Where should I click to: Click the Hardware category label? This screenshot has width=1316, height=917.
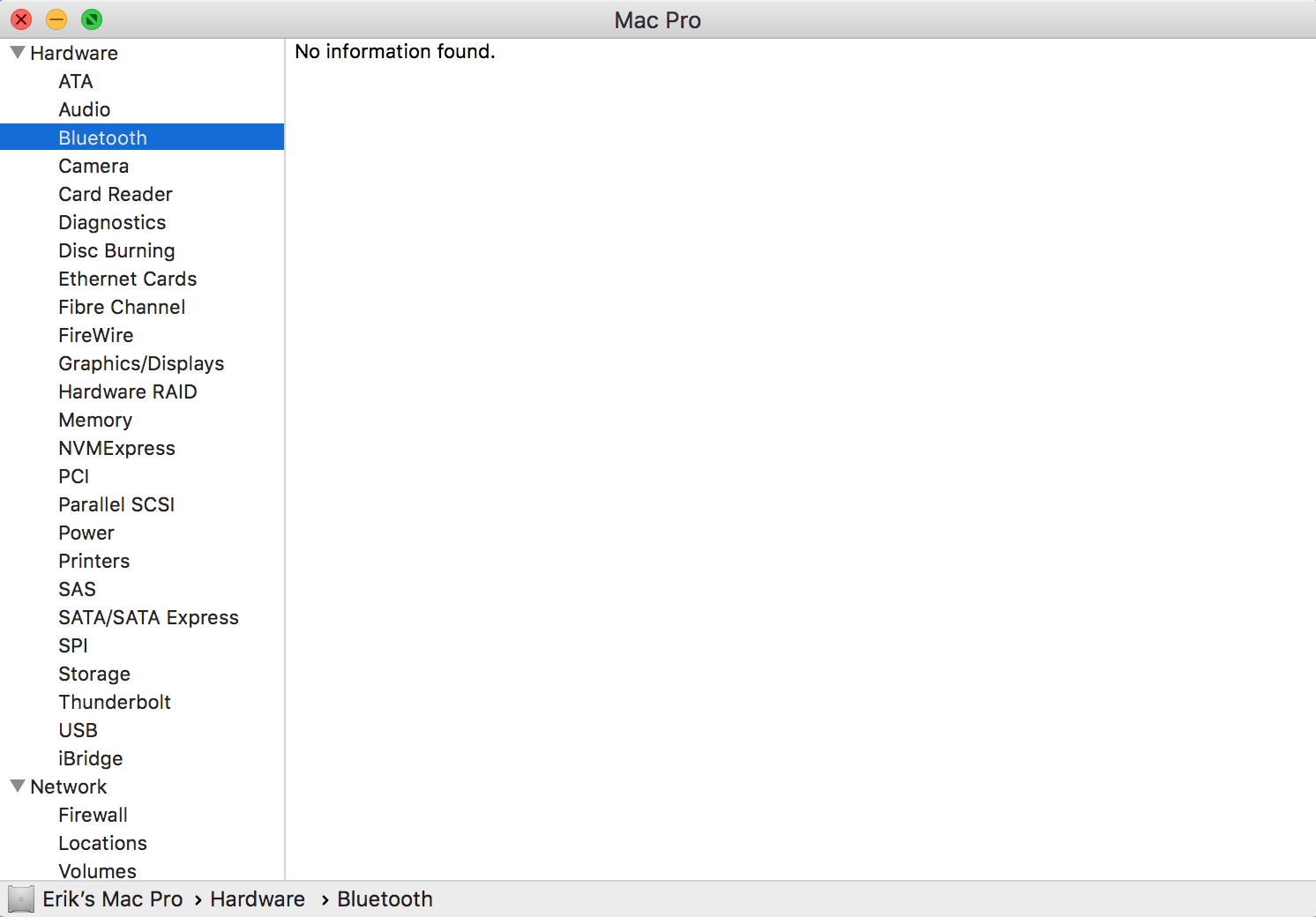(x=74, y=53)
